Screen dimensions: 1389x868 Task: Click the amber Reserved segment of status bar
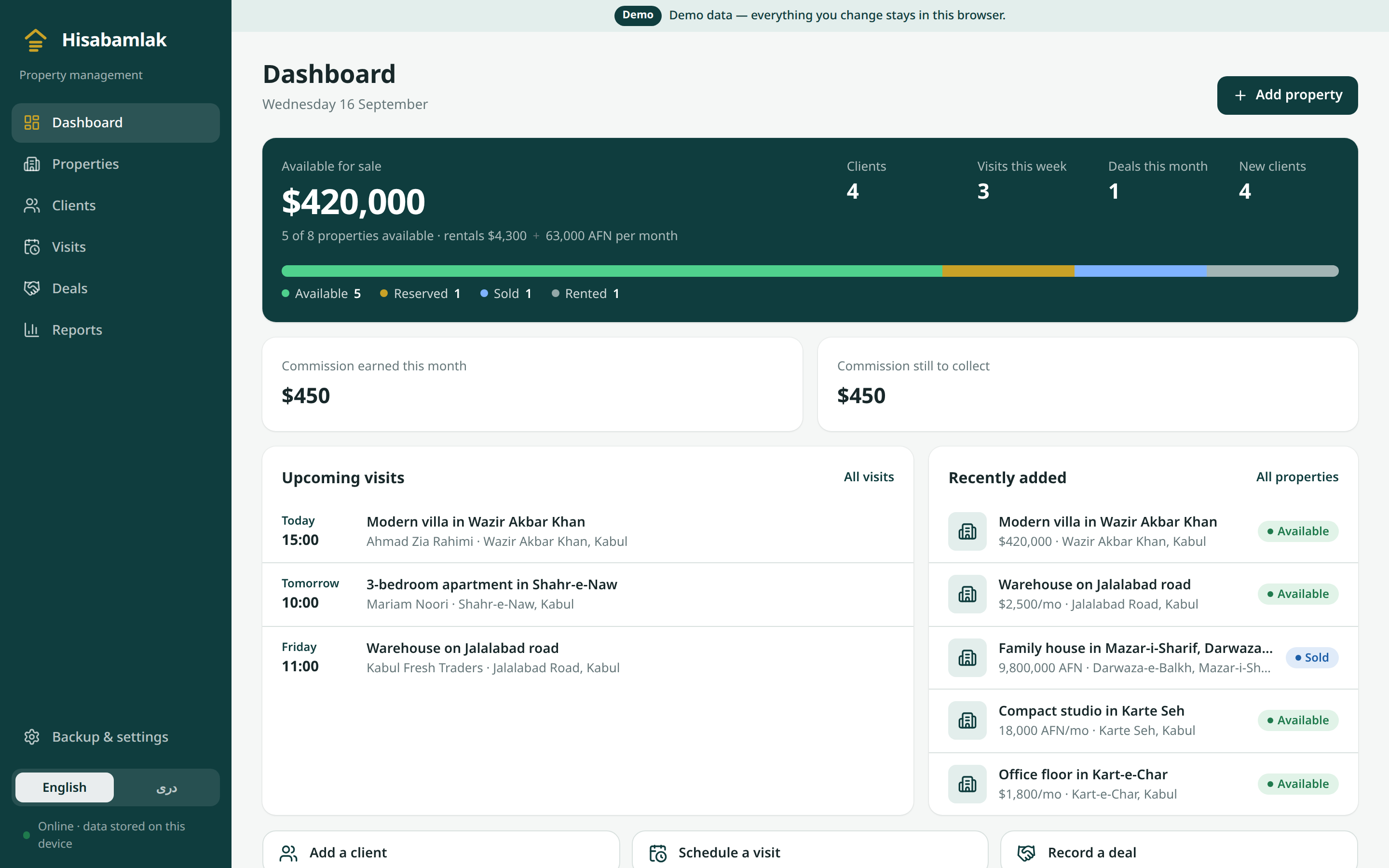click(1008, 271)
